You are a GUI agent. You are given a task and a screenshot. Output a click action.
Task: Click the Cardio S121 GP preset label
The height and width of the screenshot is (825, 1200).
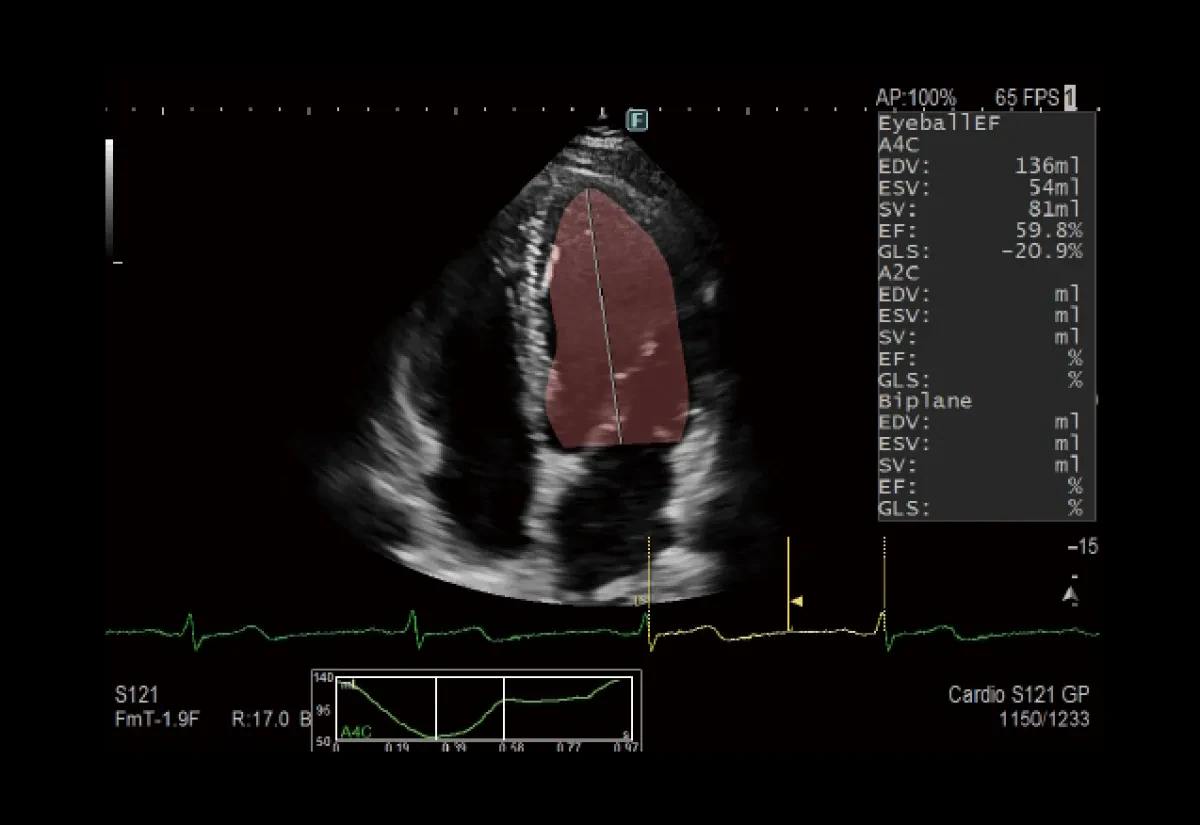pos(1019,695)
